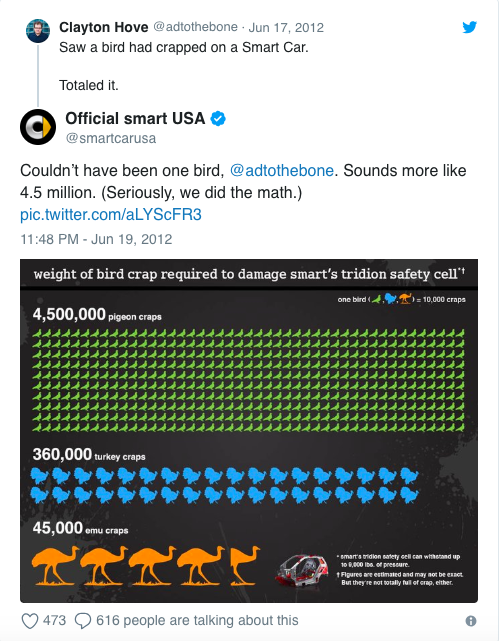Viewport: 499px width, 641px height.
Task: Open the @smartcarusa handle
Action: click(x=111, y=138)
